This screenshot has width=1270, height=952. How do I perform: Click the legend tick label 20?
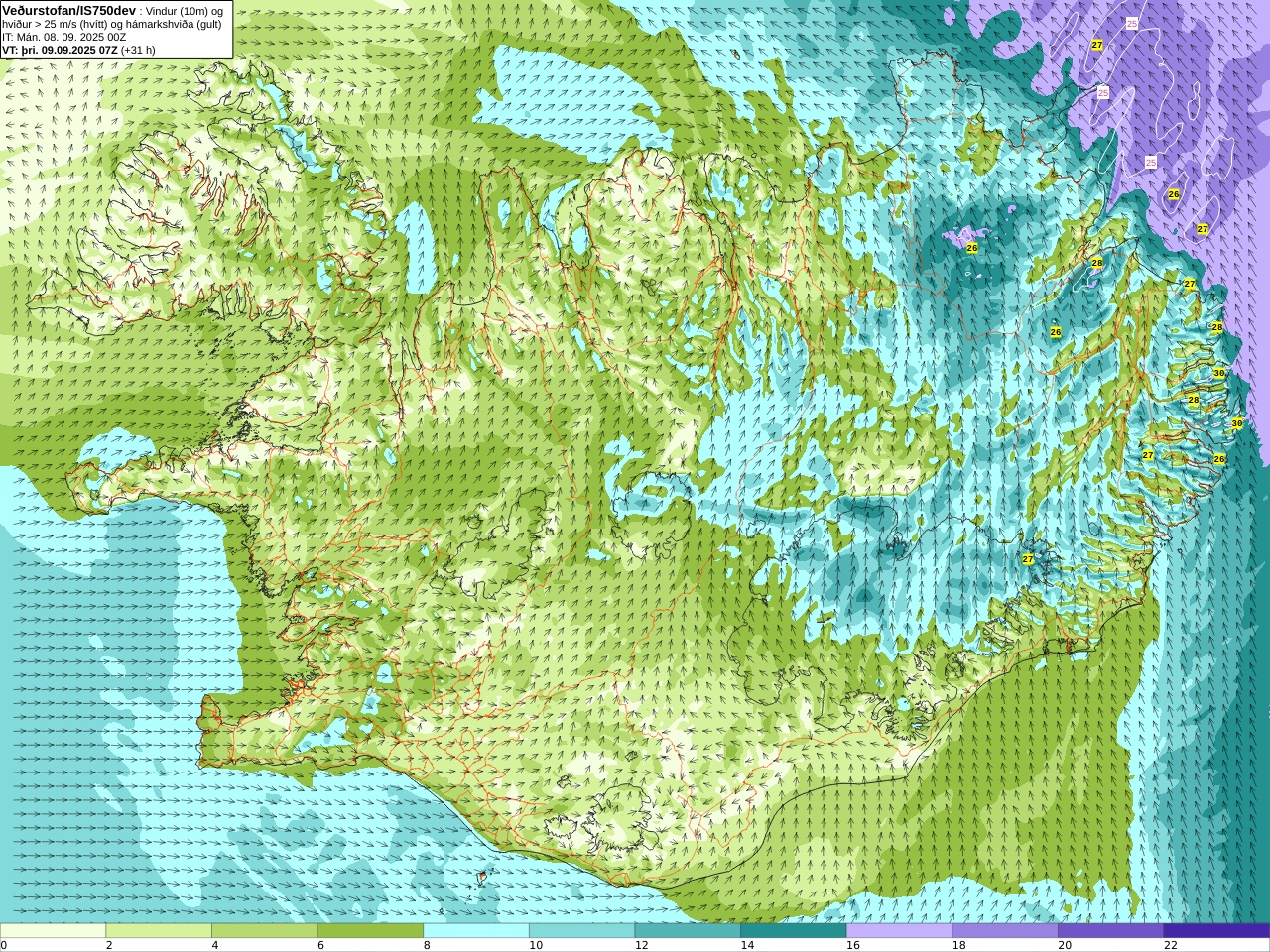pyautogui.click(x=1065, y=945)
